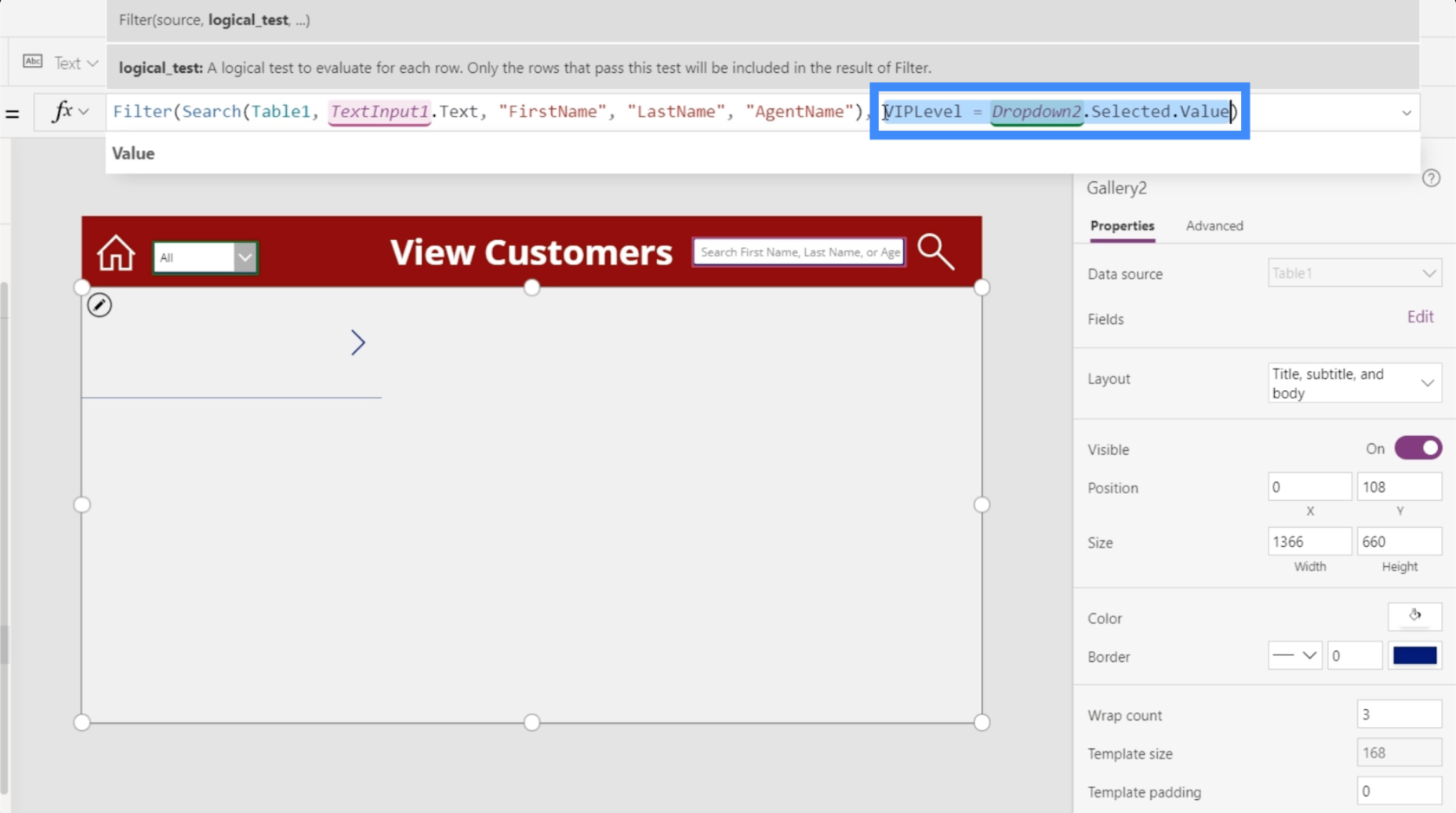Expand the formula bar chevron
1456x813 pixels.
coord(1407,113)
